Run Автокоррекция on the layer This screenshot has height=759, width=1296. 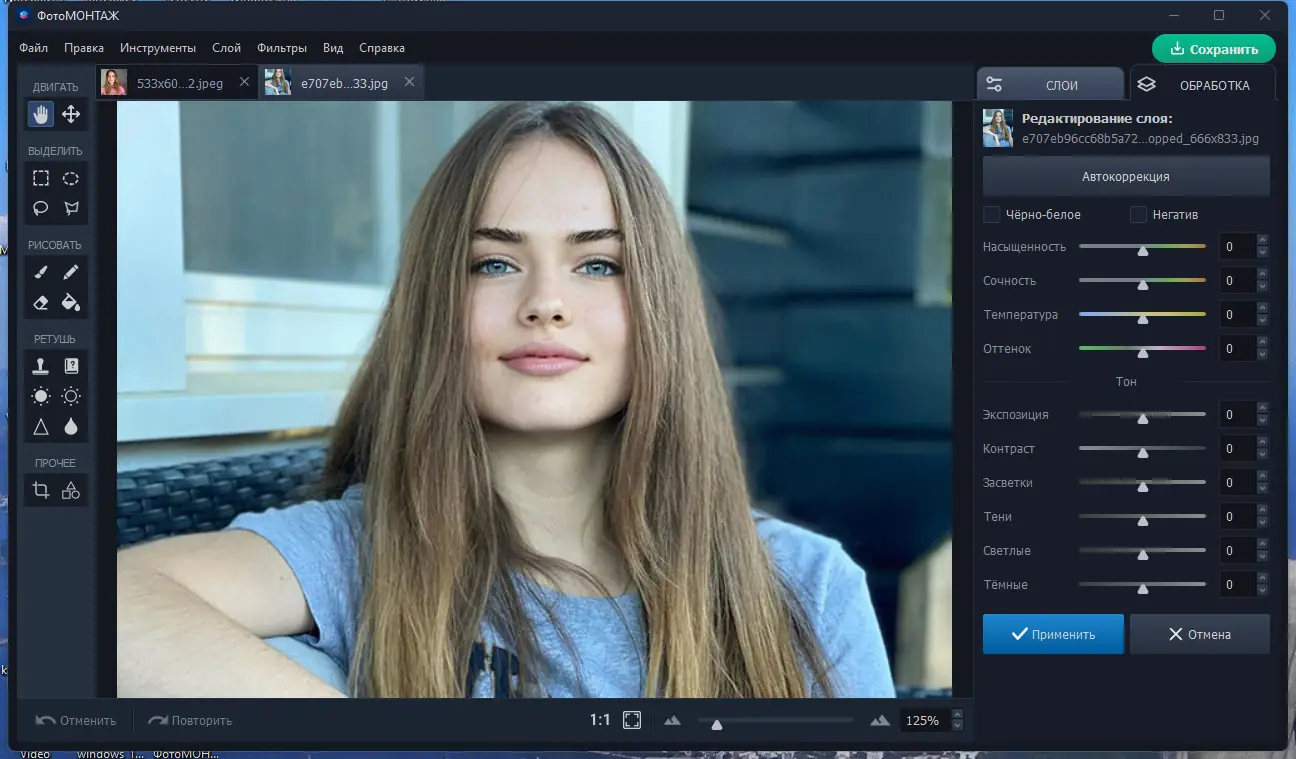(x=1126, y=176)
